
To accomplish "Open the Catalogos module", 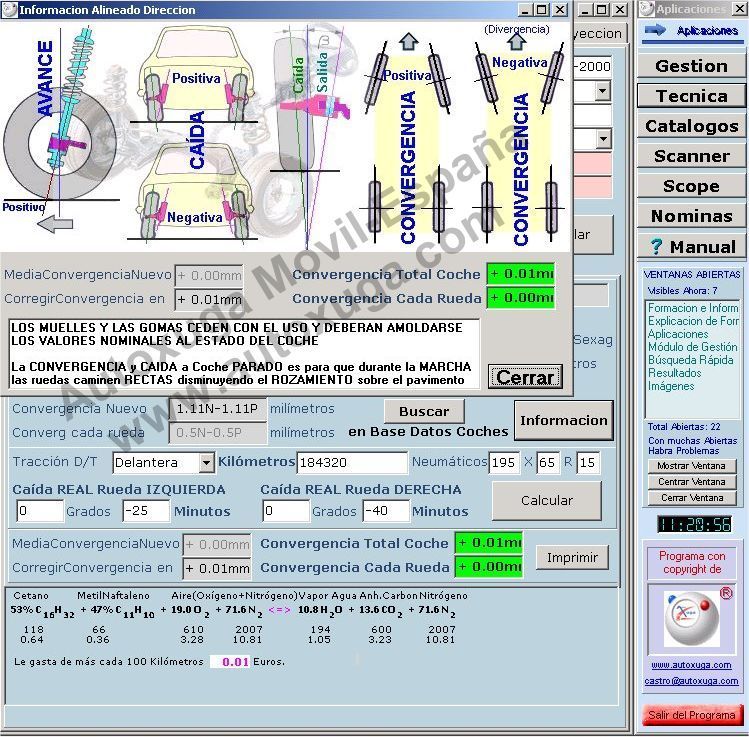I will click(691, 126).
